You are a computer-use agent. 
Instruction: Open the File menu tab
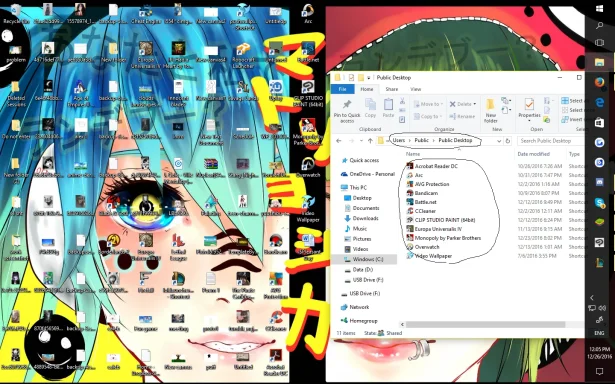(342, 89)
